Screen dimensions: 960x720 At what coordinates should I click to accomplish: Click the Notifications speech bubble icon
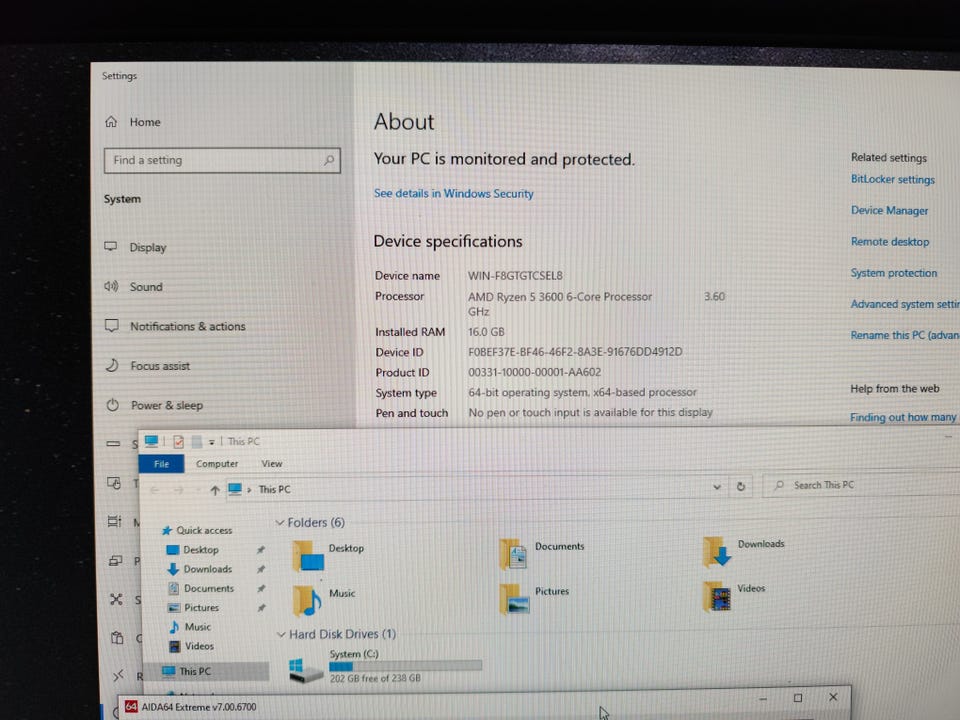[111, 325]
